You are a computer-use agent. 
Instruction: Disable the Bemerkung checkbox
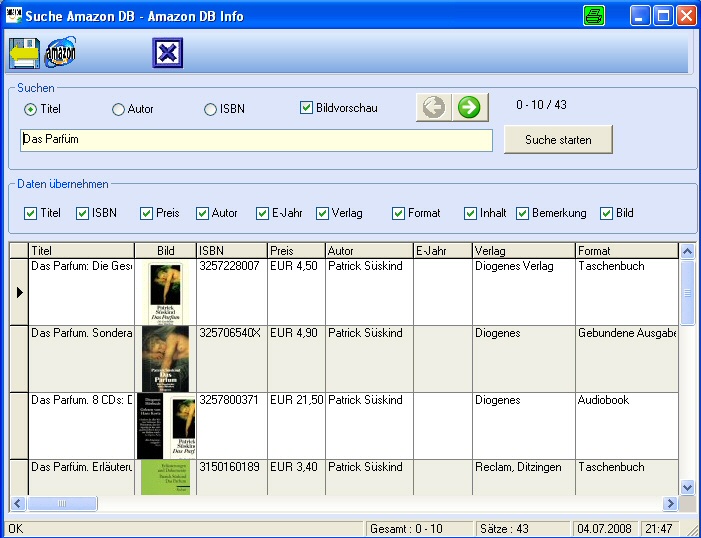522,213
